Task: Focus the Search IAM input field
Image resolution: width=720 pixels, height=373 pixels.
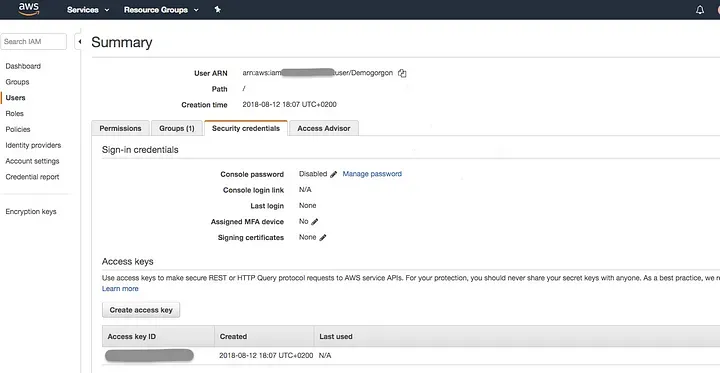Action: tap(34, 41)
